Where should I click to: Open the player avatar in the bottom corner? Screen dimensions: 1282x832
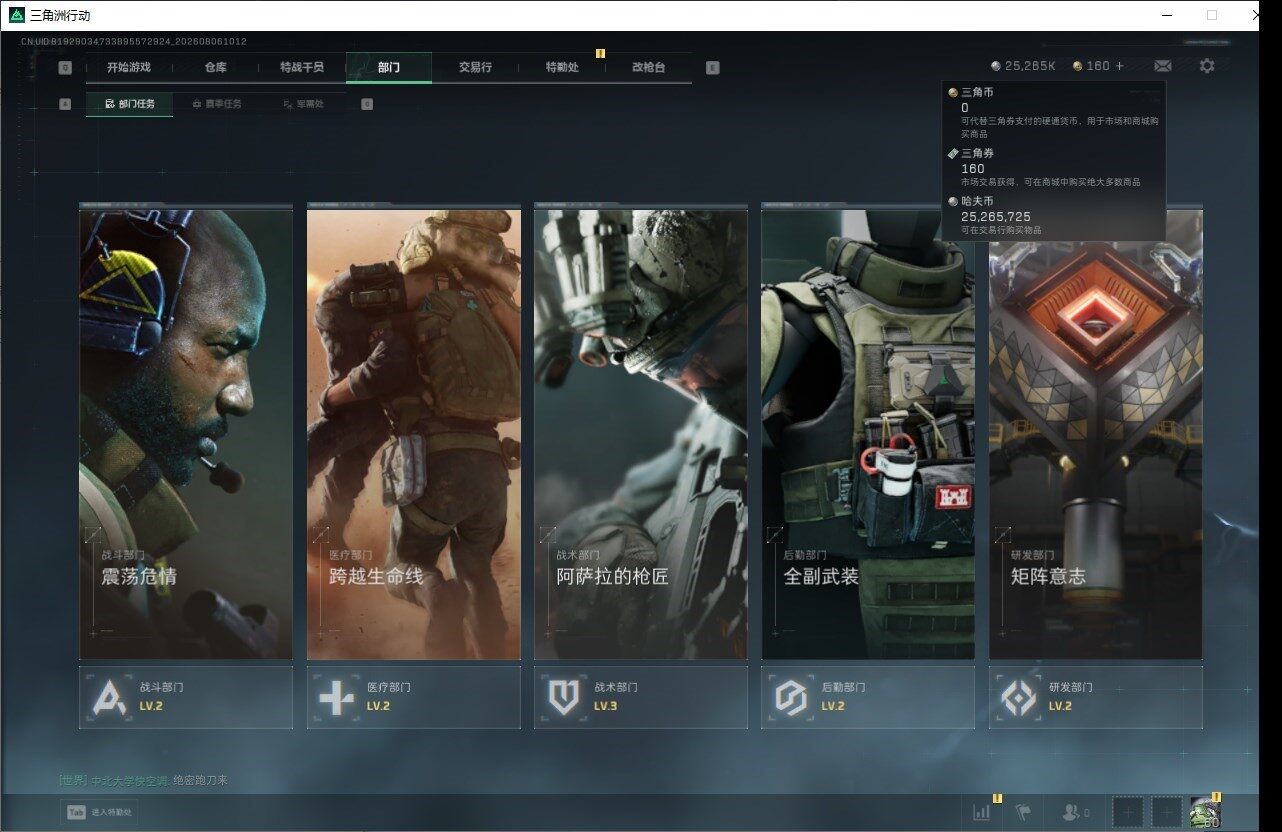(x=1205, y=813)
